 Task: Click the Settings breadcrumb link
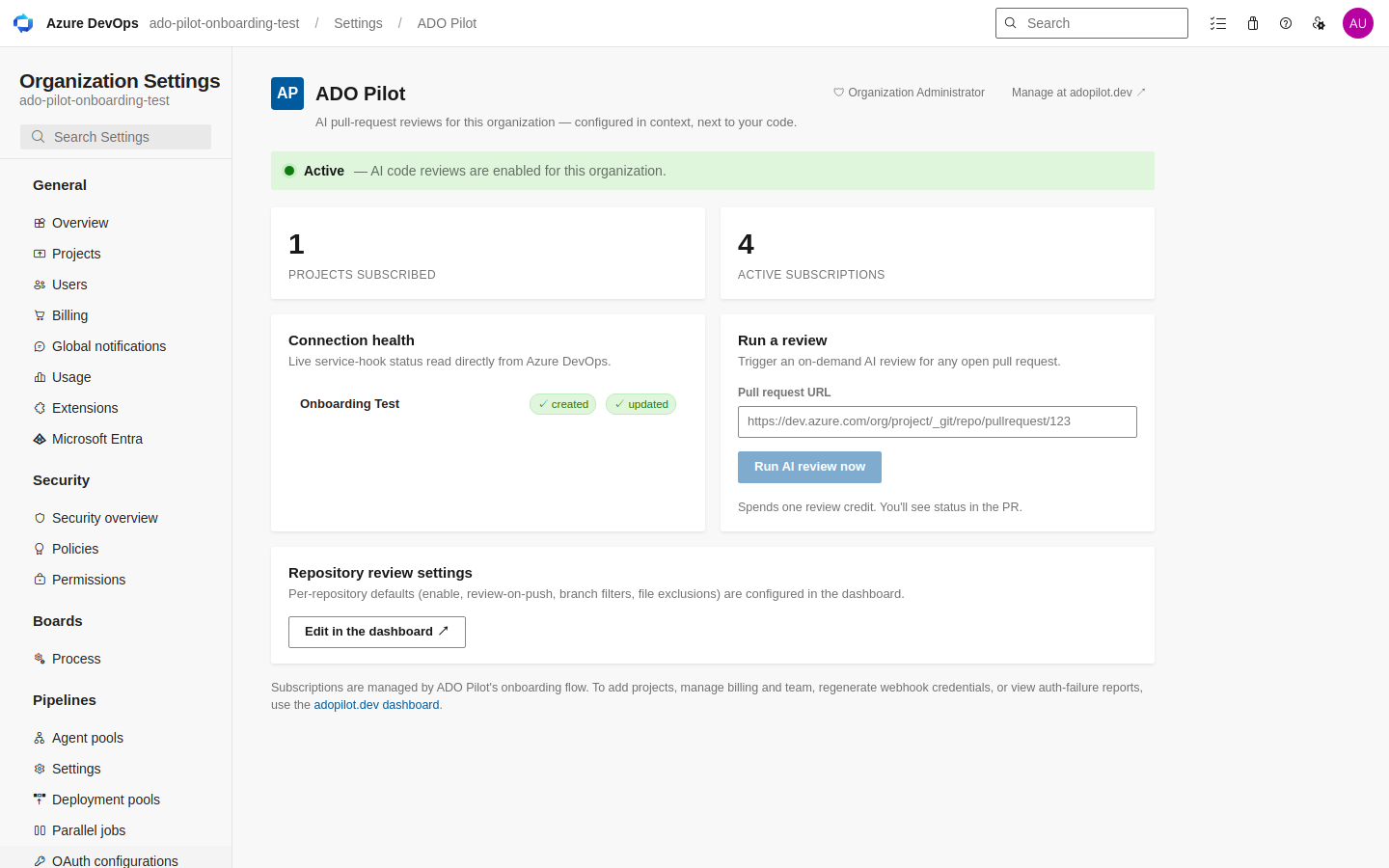(358, 23)
